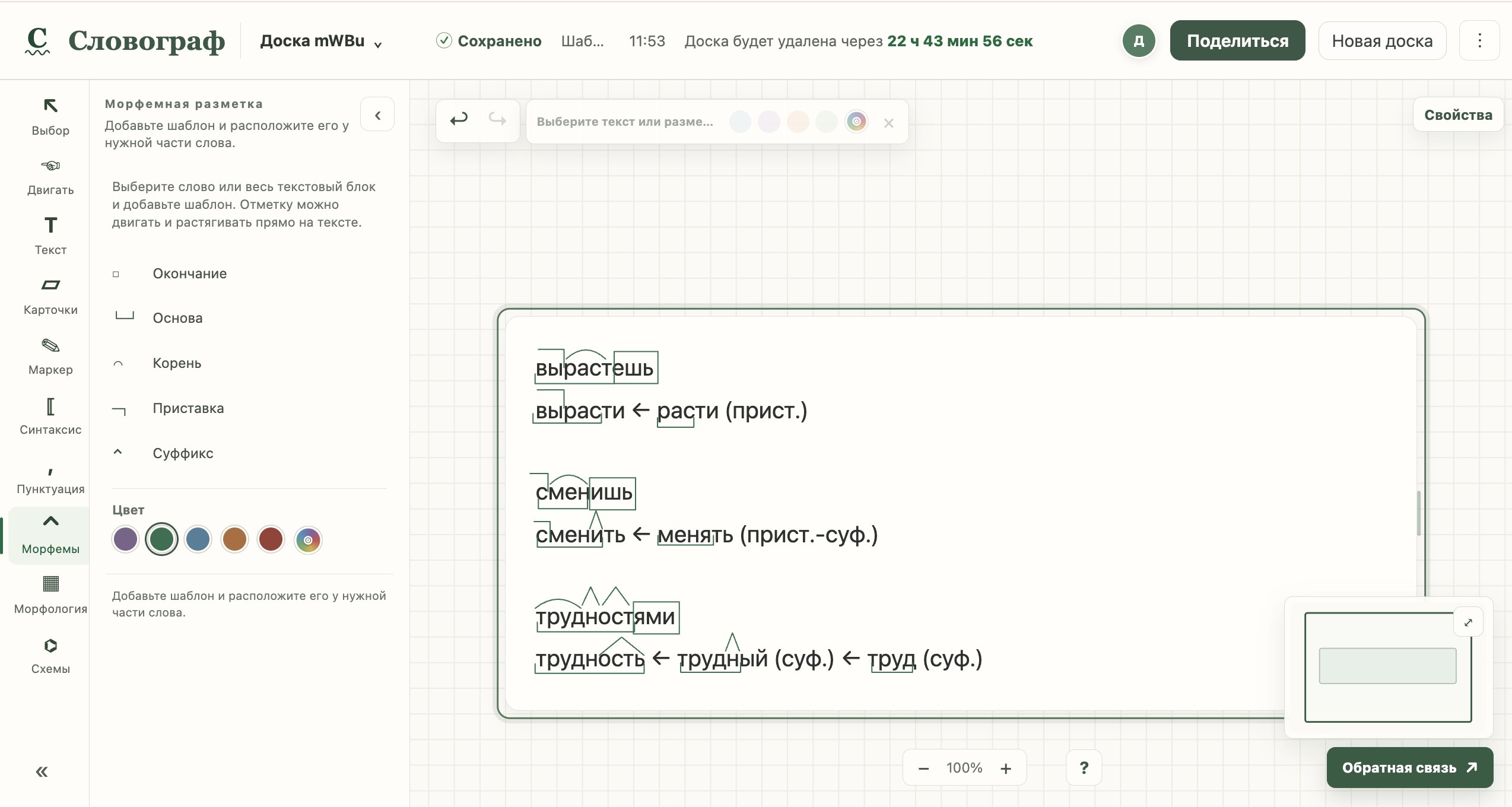Click the word сменишь on the board
This screenshot has height=807, width=1512.
click(x=584, y=493)
